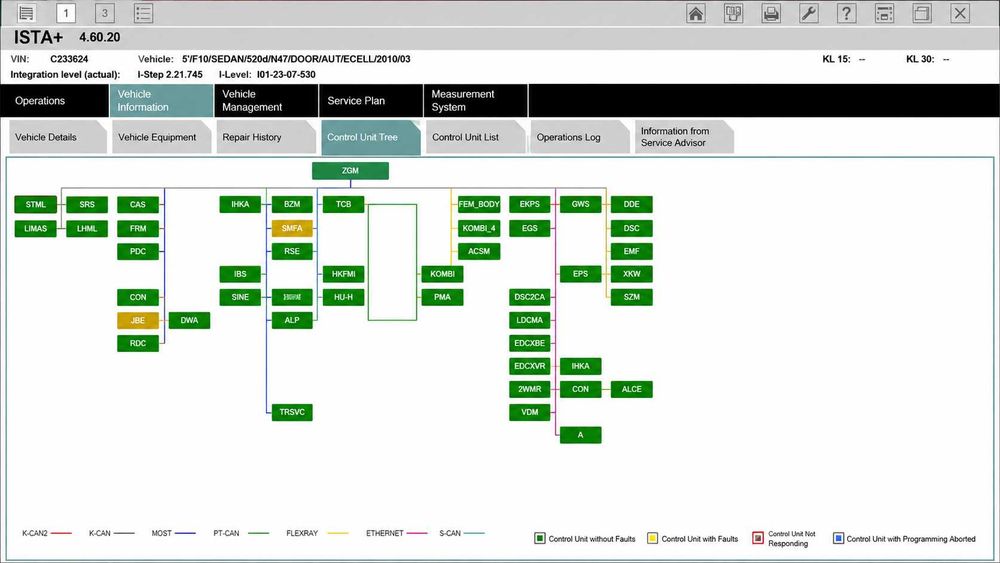Select the STML control unit
1000x563 pixels.
pos(36,205)
